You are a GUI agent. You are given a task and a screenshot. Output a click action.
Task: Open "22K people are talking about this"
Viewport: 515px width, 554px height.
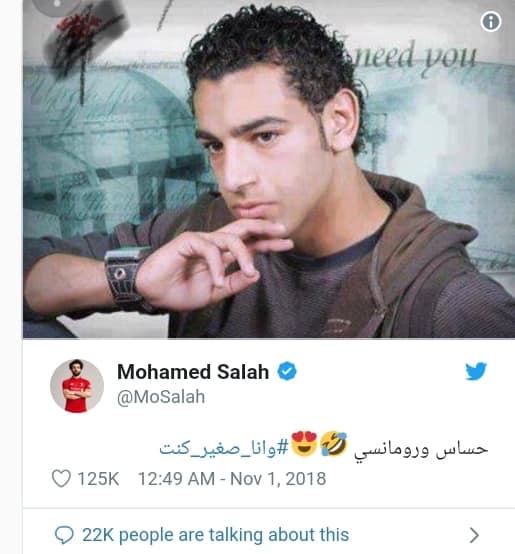click(215, 535)
